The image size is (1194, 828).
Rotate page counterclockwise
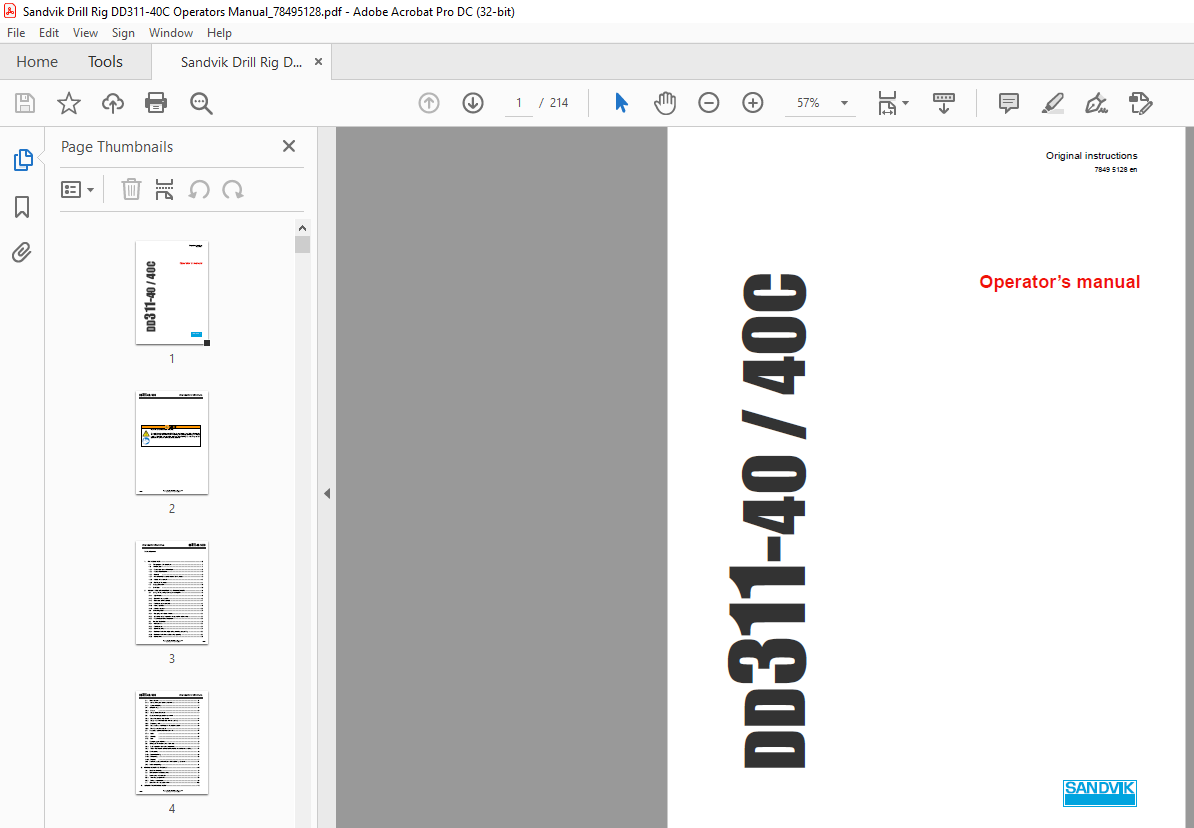pyautogui.click(x=199, y=189)
